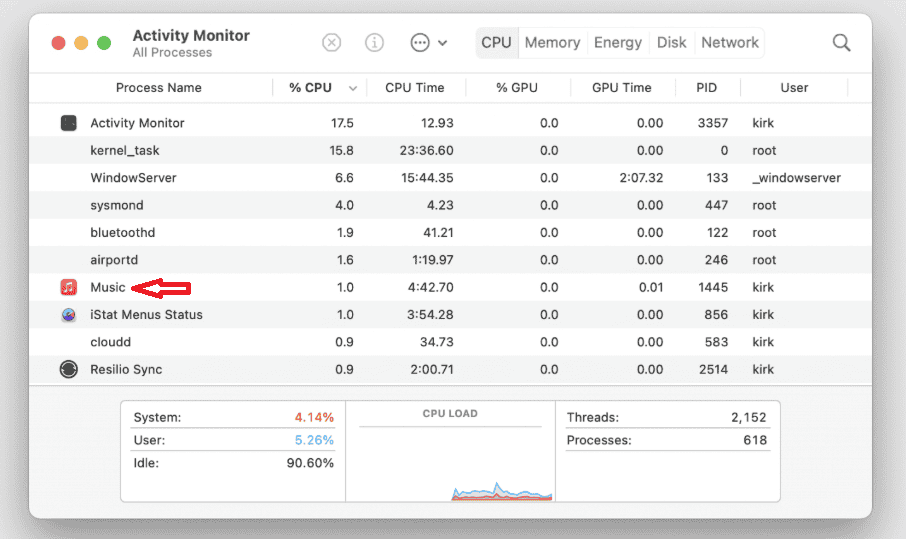Image resolution: width=906 pixels, height=539 pixels.
Task: Click the Processes count 618
Action: tap(755, 440)
